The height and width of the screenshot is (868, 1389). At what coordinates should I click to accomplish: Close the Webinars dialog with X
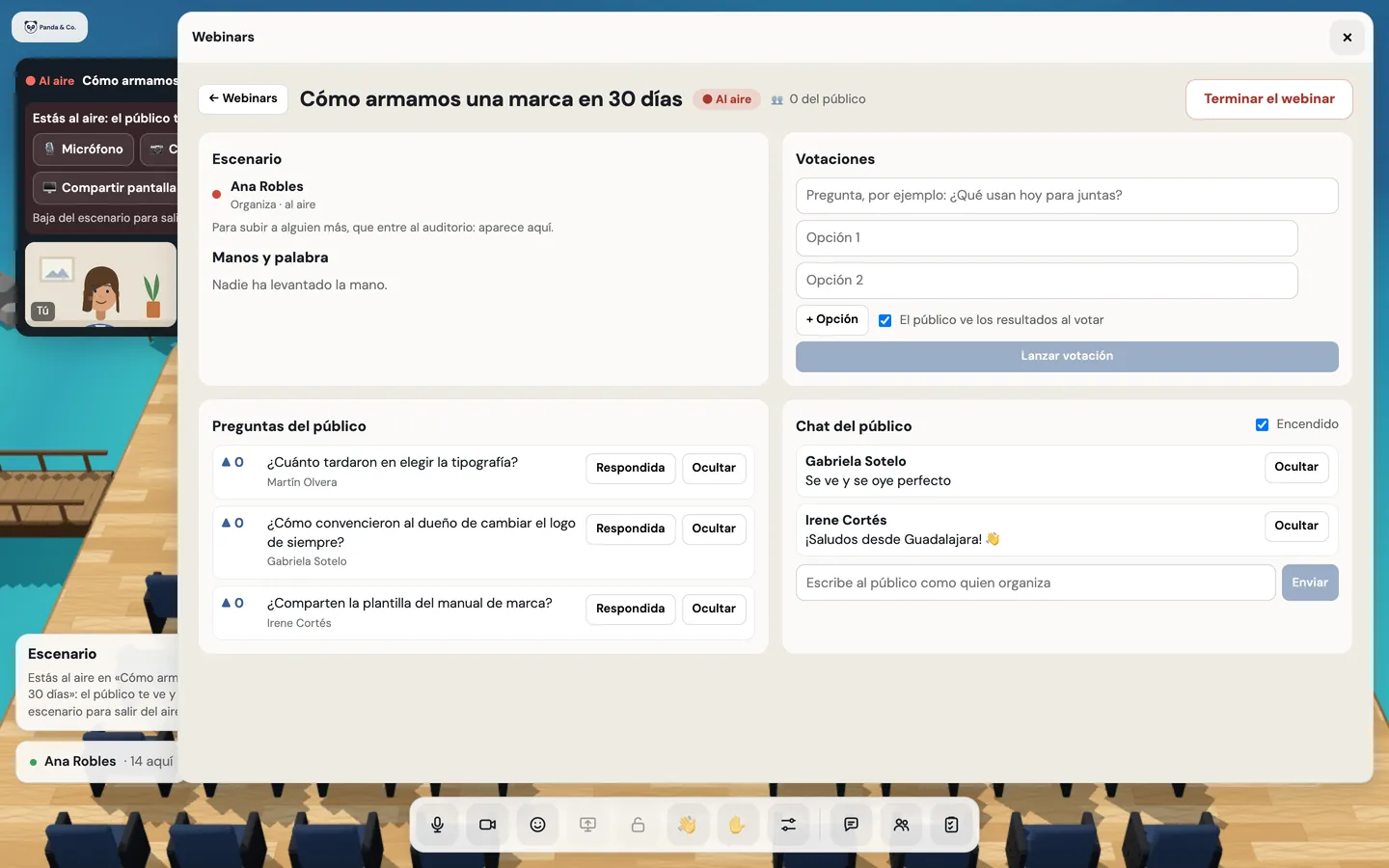pos(1348,38)
